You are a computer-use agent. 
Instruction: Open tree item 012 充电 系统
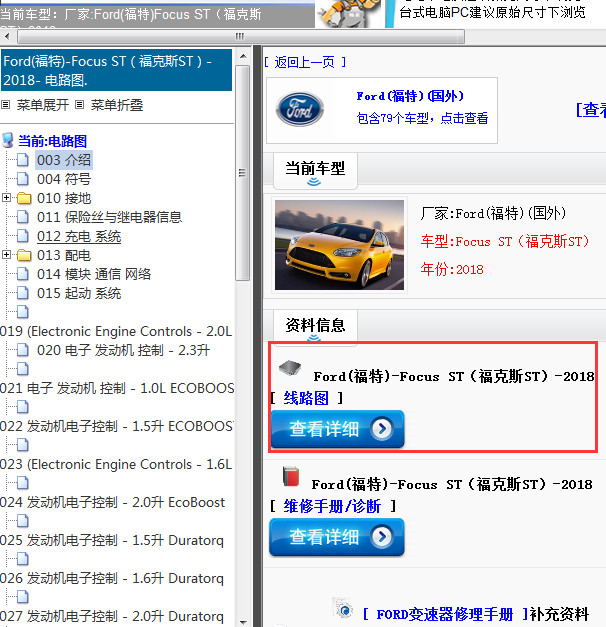pos(79,236)
